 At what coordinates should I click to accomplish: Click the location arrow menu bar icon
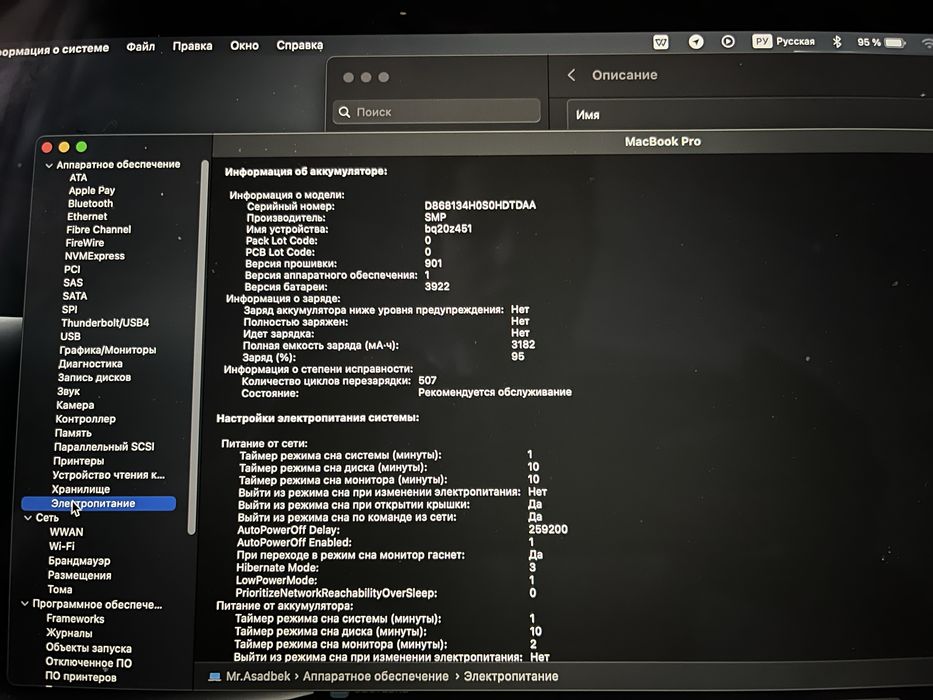coord(696,42)
